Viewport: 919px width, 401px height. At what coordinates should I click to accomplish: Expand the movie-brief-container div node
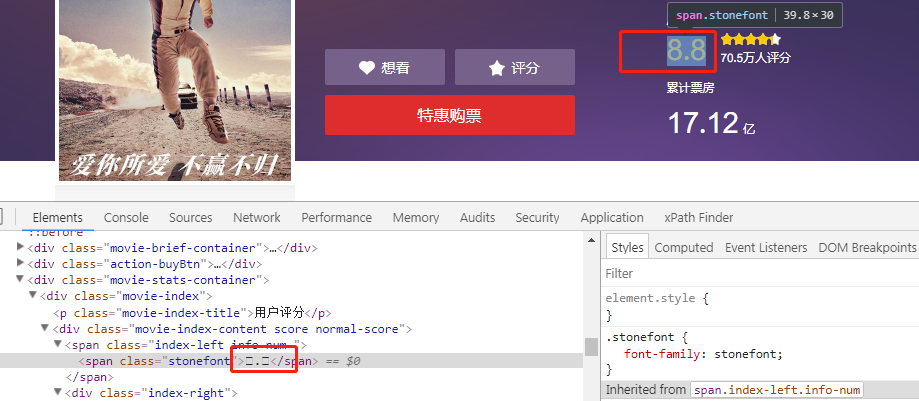[x=22, y=247]
